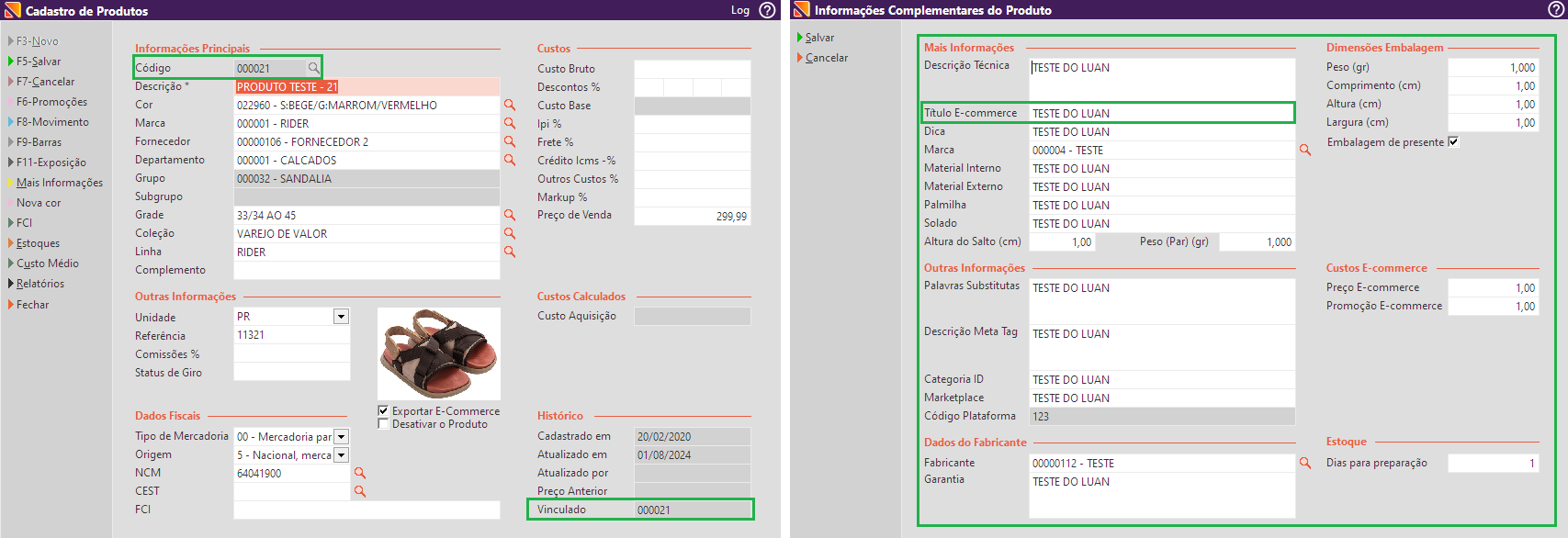This screenshot has height=538, width=1568.
Task: Open help icon in Cadastro de Produtos title bar
Action: coord(767,10)
